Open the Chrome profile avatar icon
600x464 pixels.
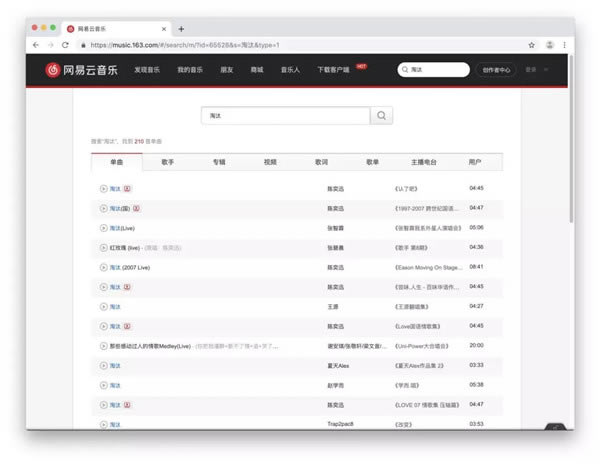pos(549,45)
